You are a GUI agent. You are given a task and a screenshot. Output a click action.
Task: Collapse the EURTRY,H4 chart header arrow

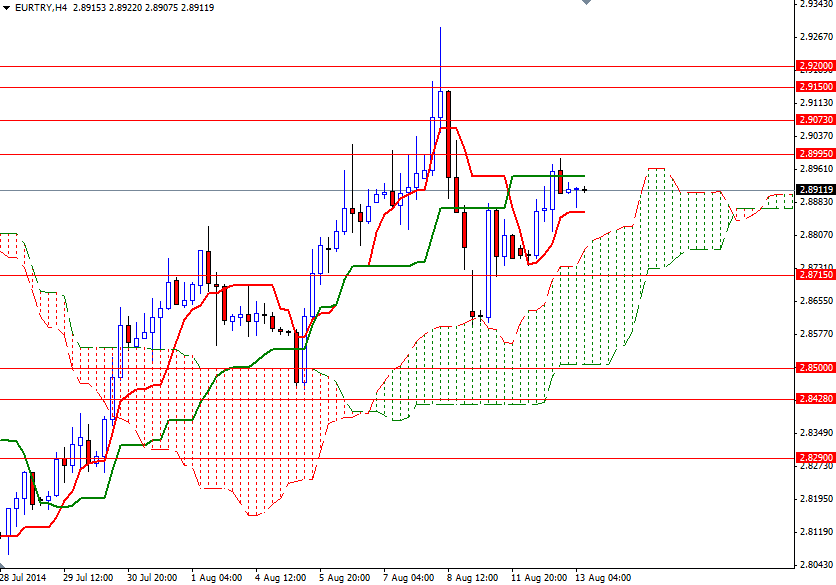[x=8, y=6]
